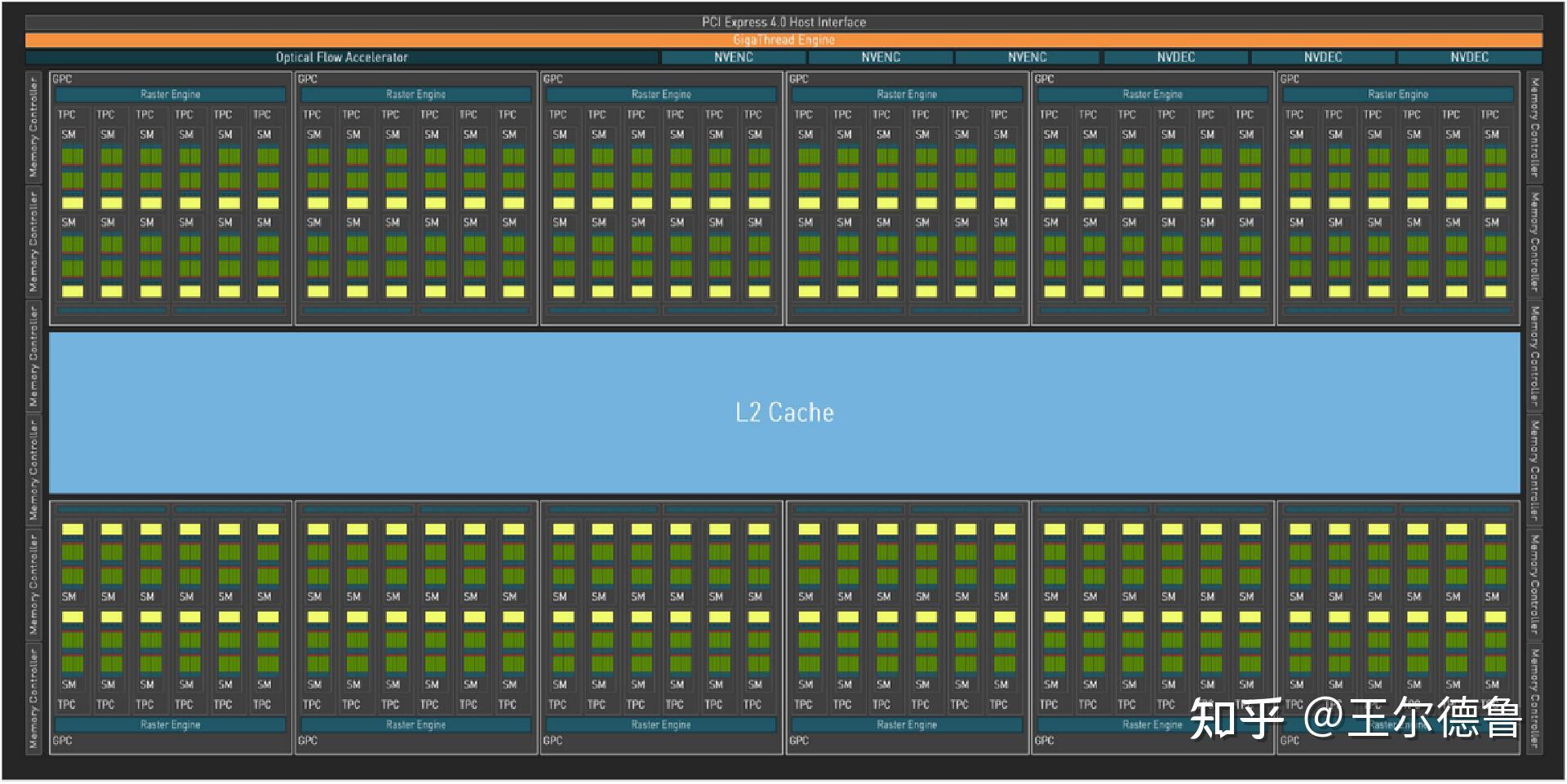
Task: Select the topmost left Memory Controller
Action: [33, 126]
